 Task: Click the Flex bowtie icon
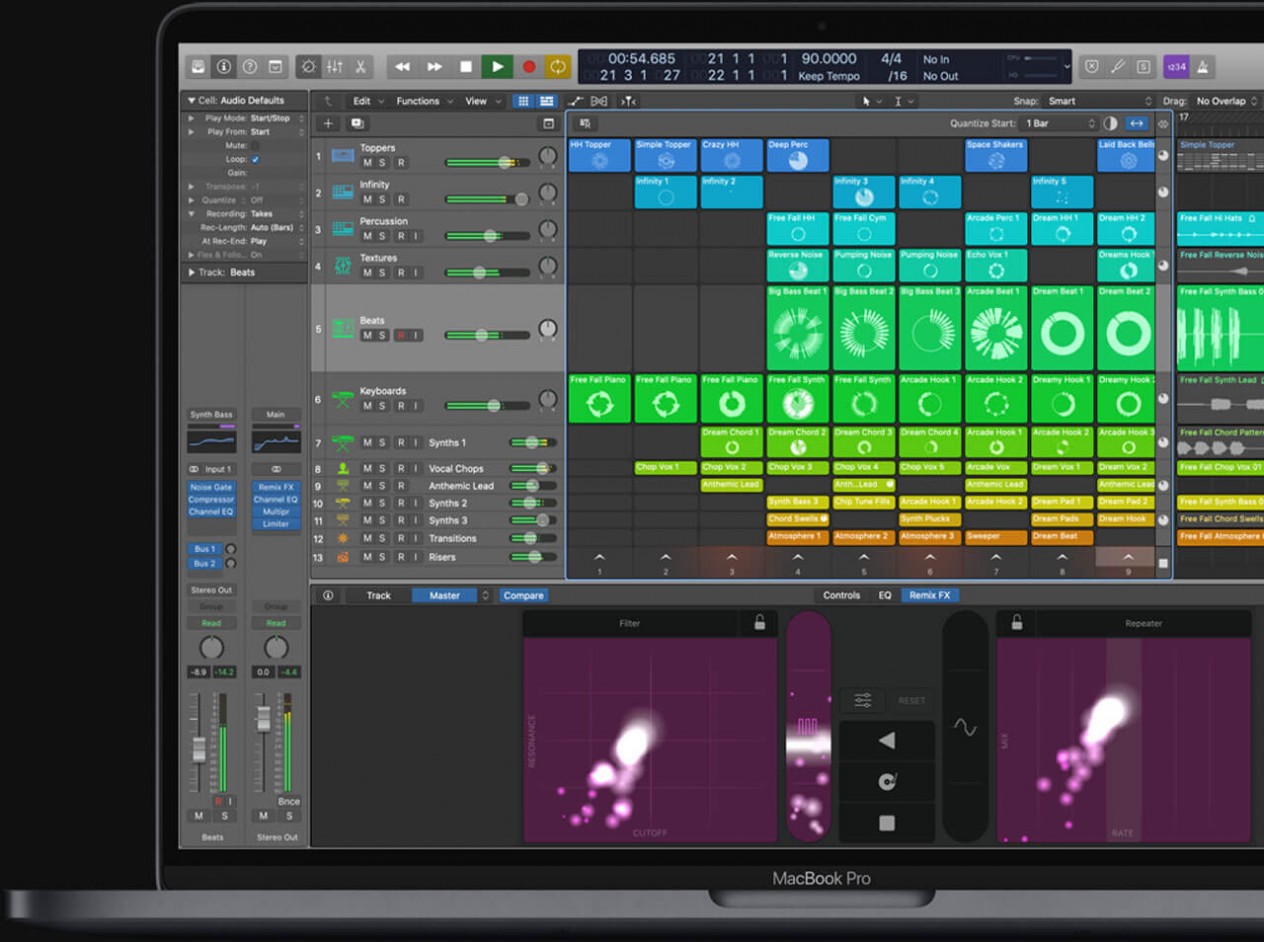point(599,101)
